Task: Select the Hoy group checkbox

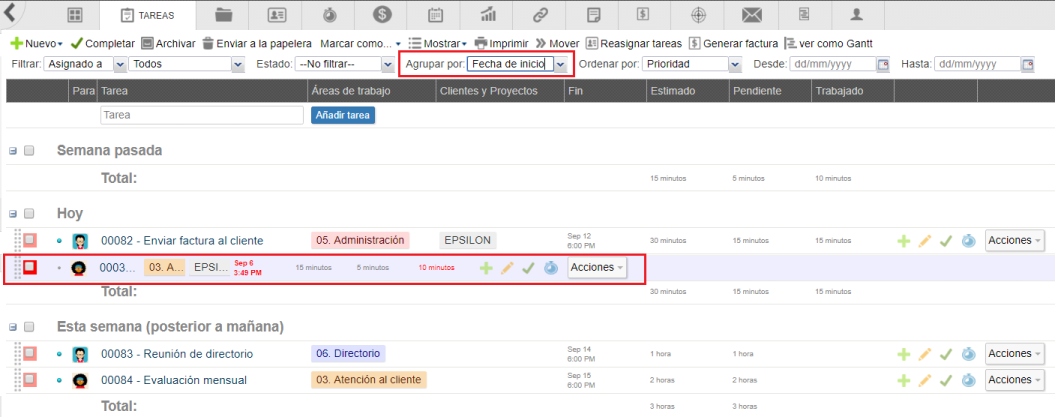Action: (x=29, y=213)
